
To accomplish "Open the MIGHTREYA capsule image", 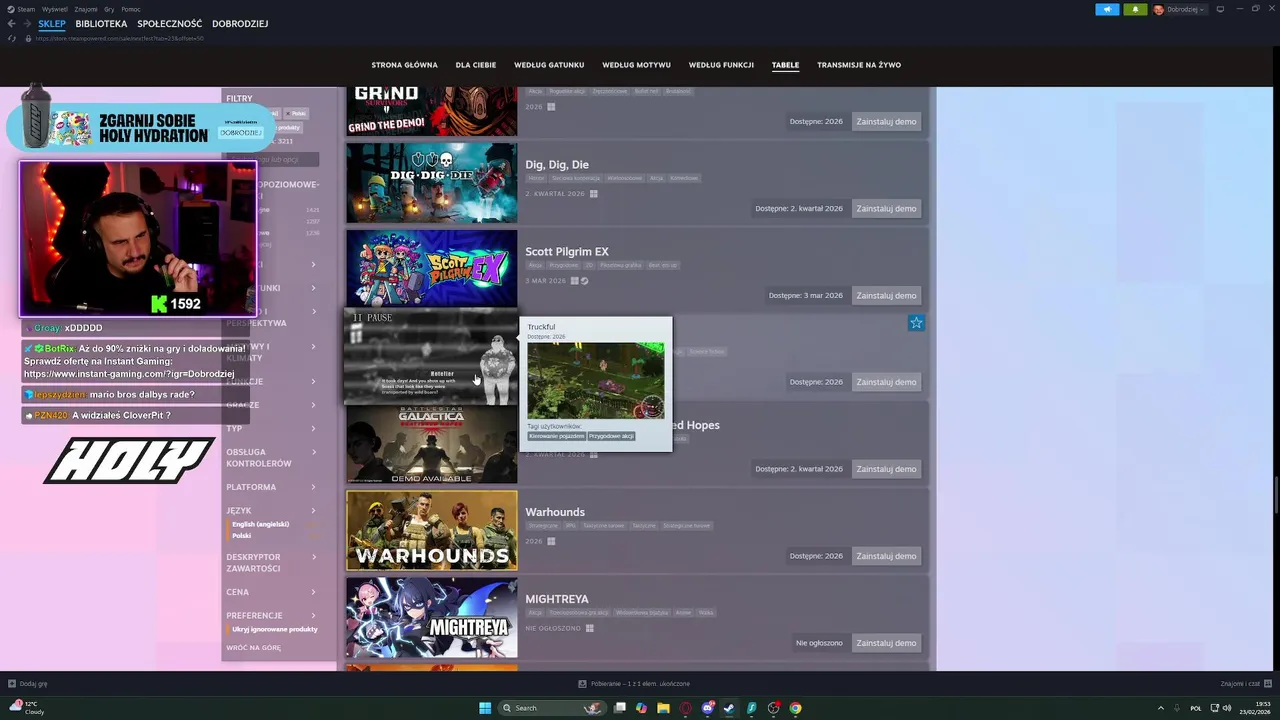I will click(x=432, y=617).
